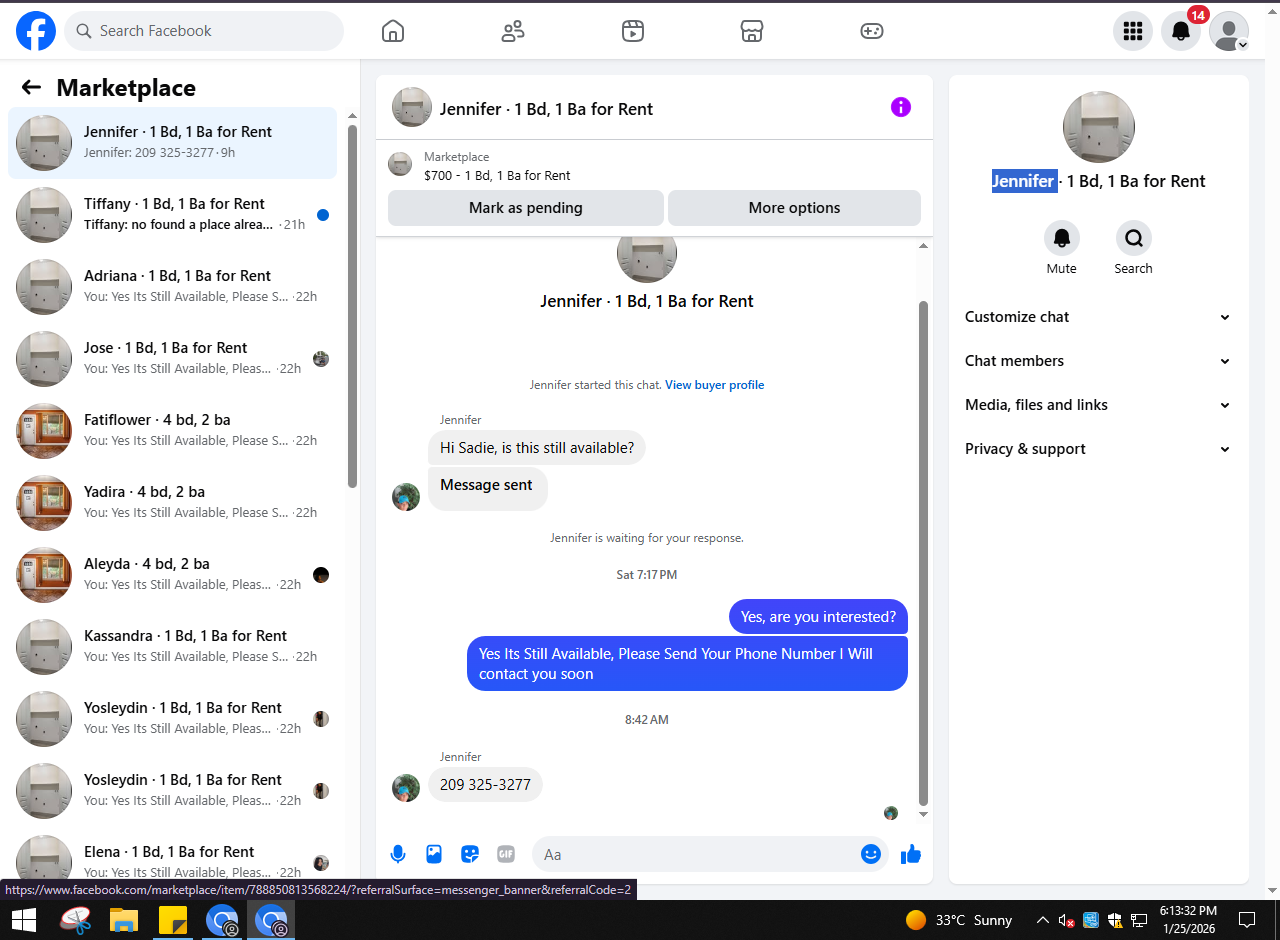Open Sticky Notes from the taskbar
This screenshot has height=940, width=1280.
(x=173, y=920)
